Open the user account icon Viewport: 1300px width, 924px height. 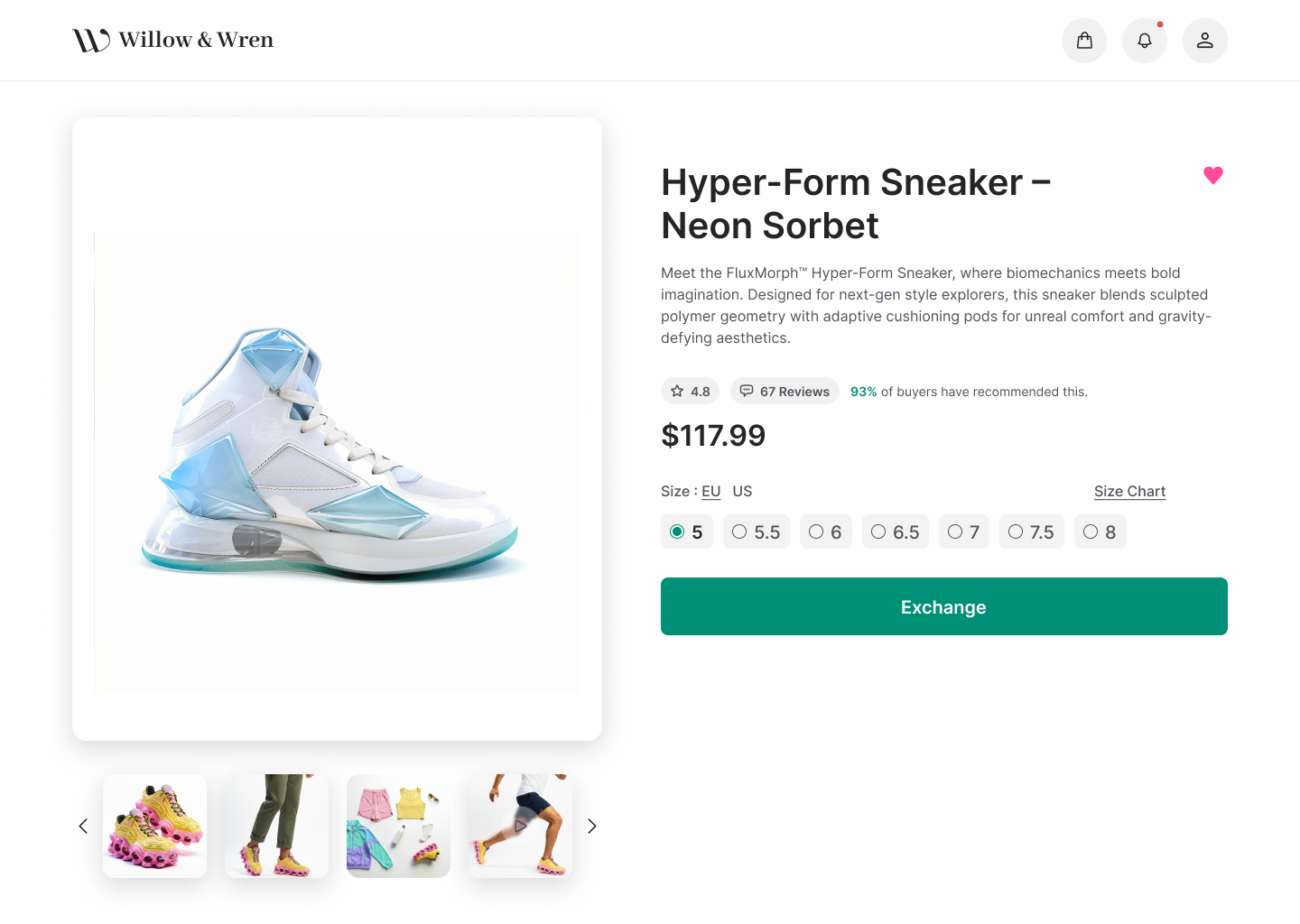click(x=1204, y=40)
